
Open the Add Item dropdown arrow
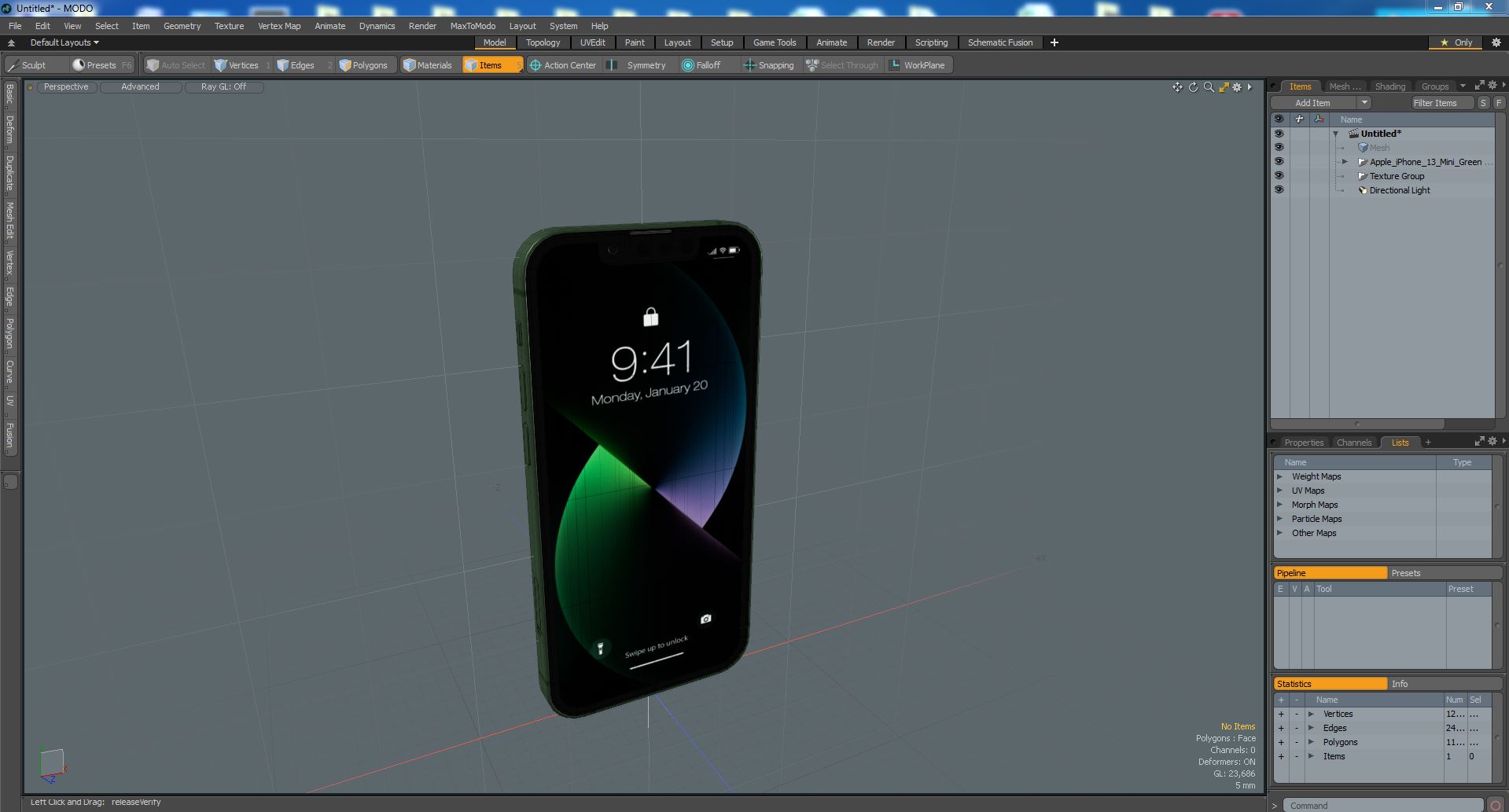[1364, 103]
